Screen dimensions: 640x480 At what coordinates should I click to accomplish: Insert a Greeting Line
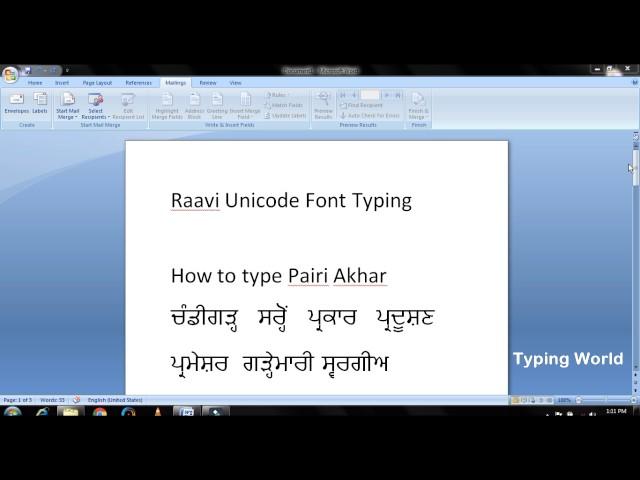coord(217,106)
